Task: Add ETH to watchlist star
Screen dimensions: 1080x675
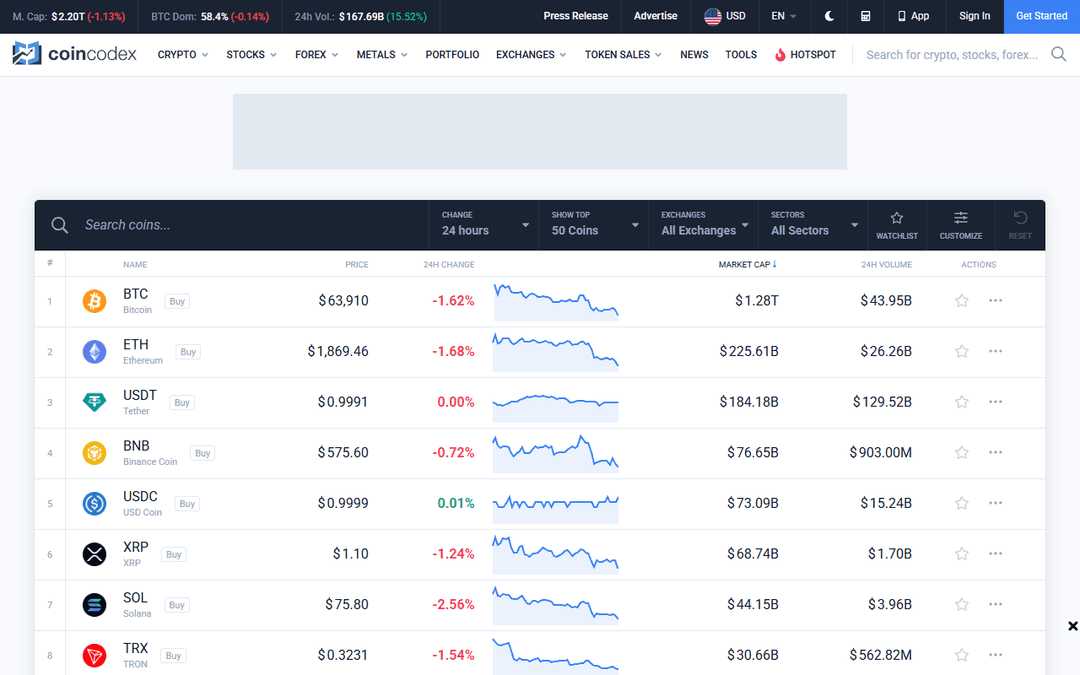Action: (962, 351)
